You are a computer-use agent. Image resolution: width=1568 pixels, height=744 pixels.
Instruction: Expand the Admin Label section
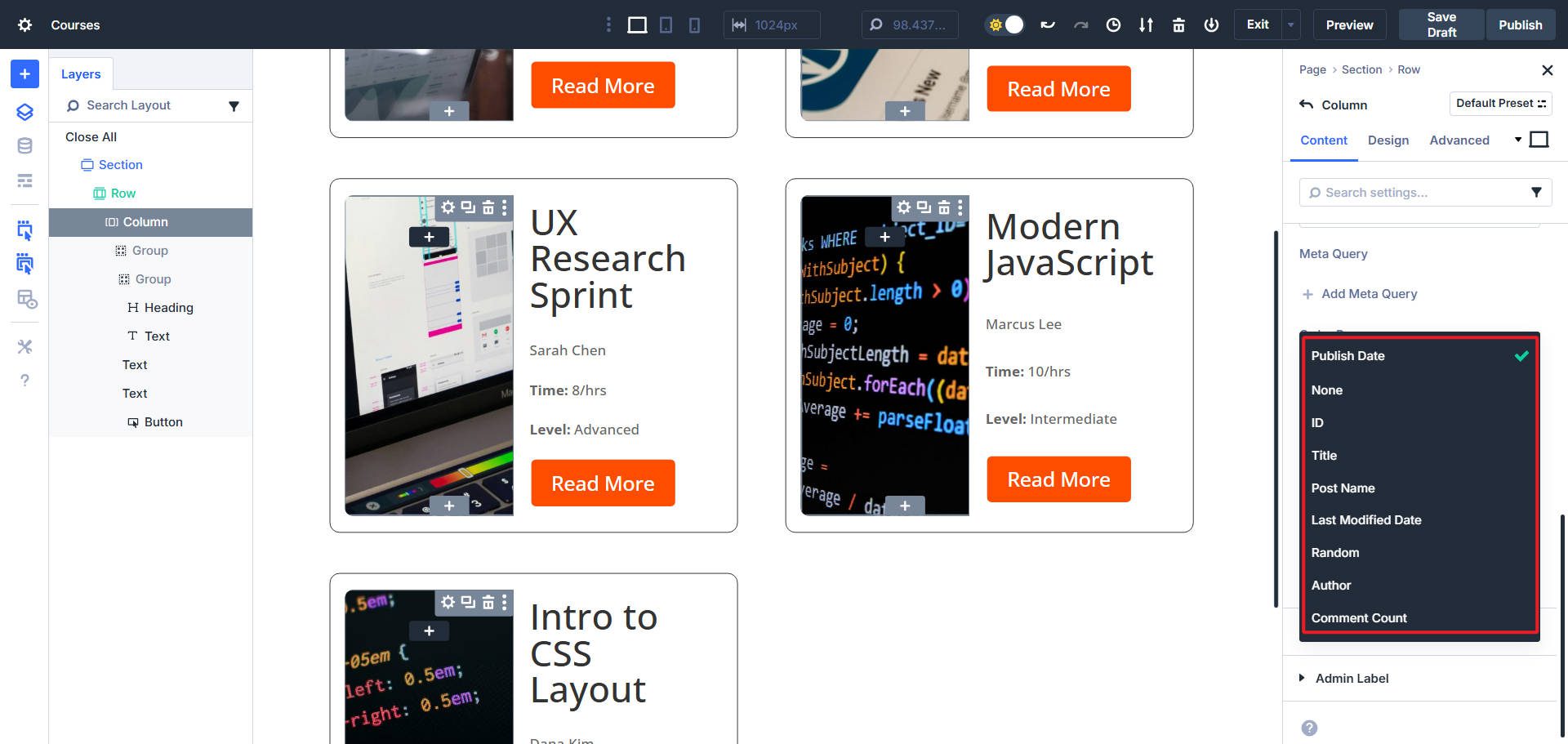click(1351, 678)
